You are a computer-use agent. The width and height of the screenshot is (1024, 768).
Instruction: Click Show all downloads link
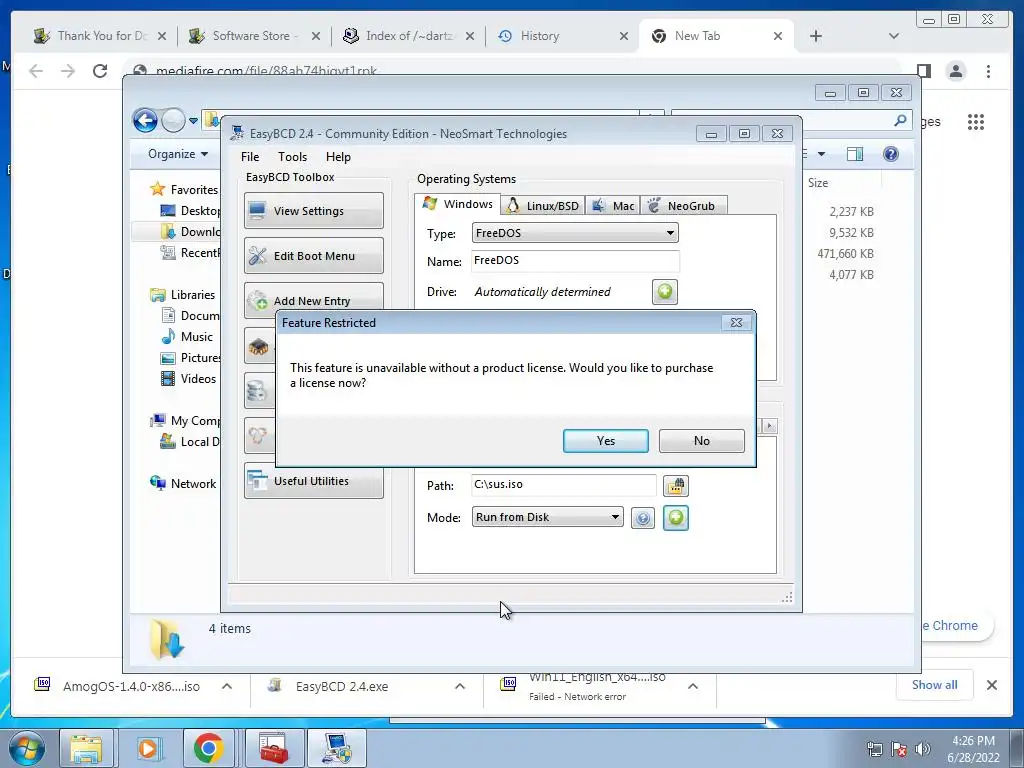coord(935,684)
